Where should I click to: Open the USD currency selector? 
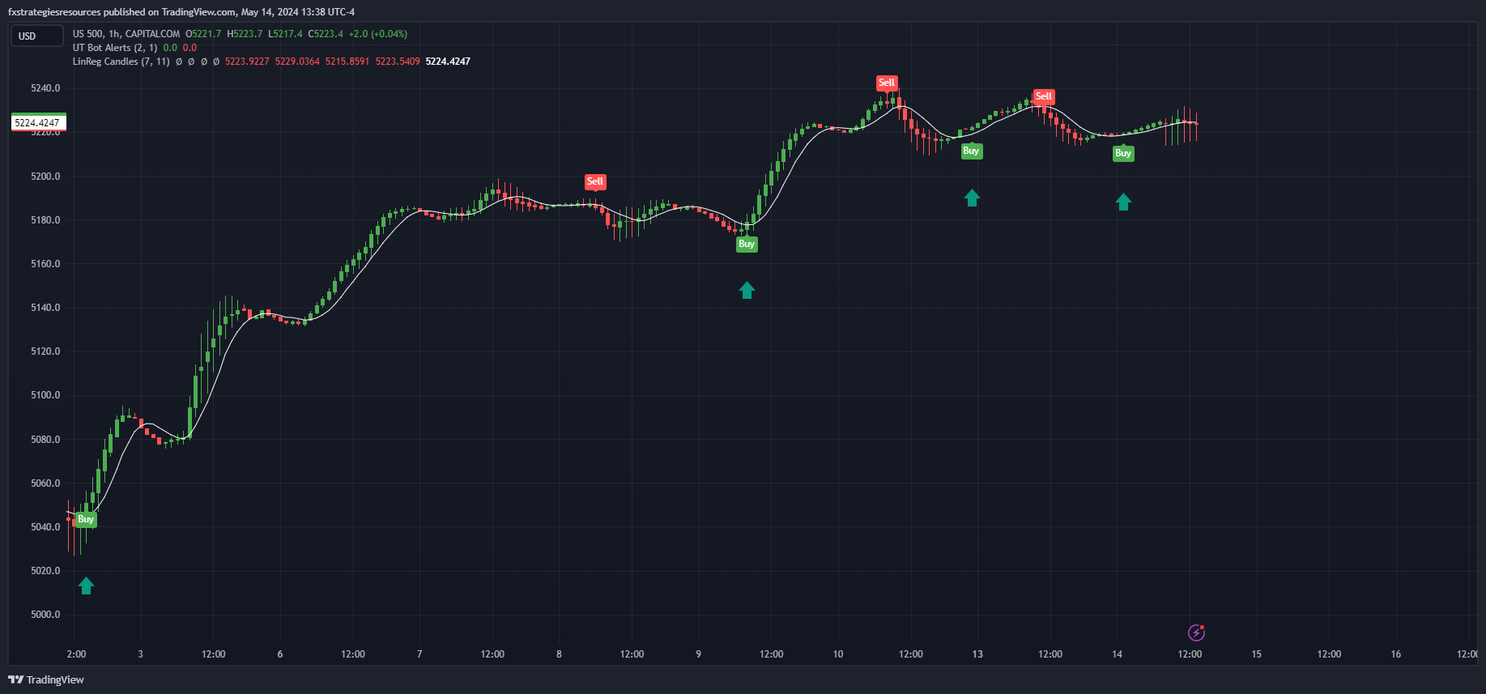pyautogui.click(x=36, y=34)
